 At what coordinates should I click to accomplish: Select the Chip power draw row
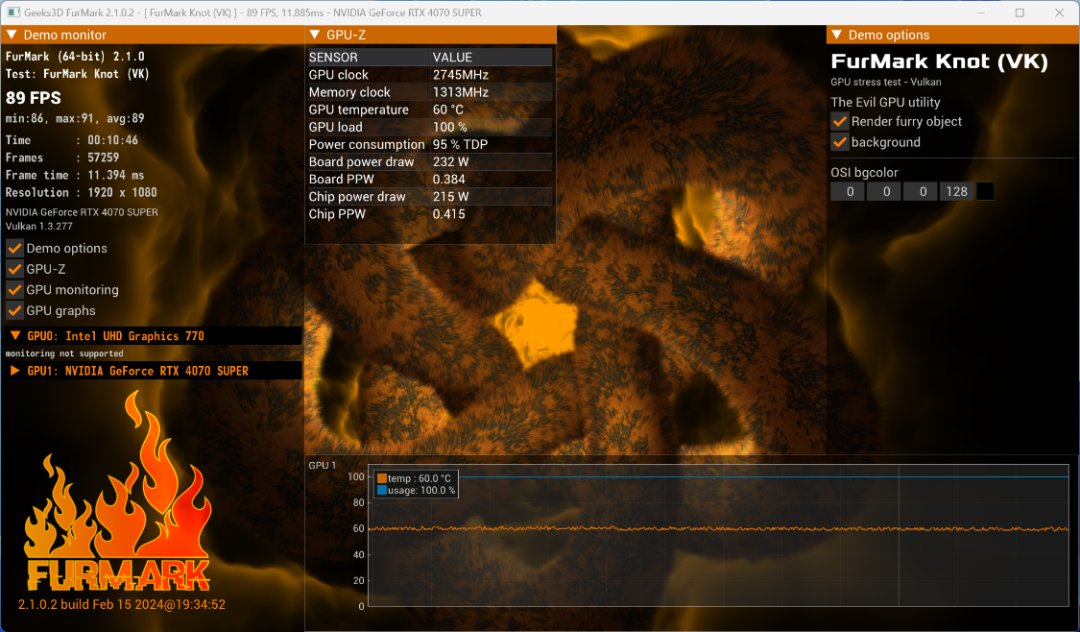[430, 196]
